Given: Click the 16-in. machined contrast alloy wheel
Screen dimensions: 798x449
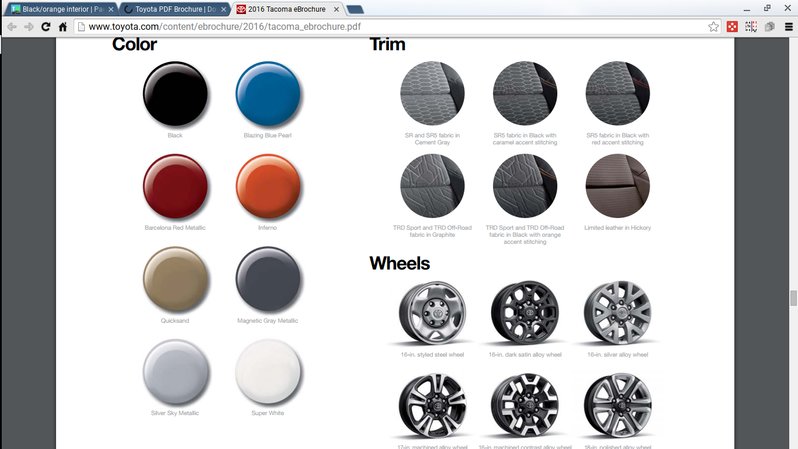Looking at the screenshot, I should (525, 405).
